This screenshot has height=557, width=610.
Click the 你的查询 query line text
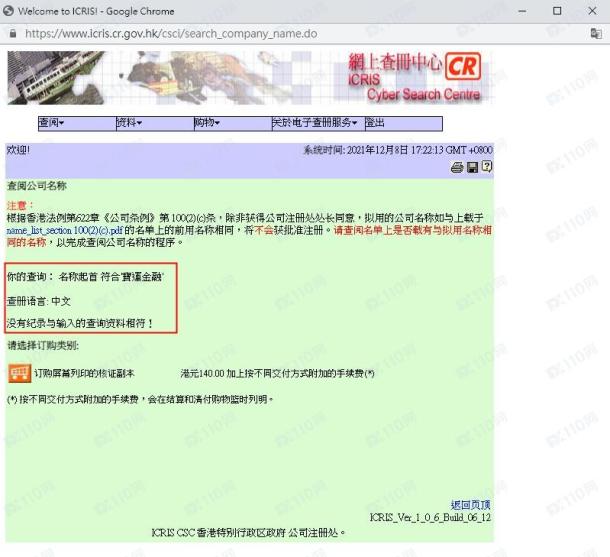pyautogui.click(x=86, y=277)
